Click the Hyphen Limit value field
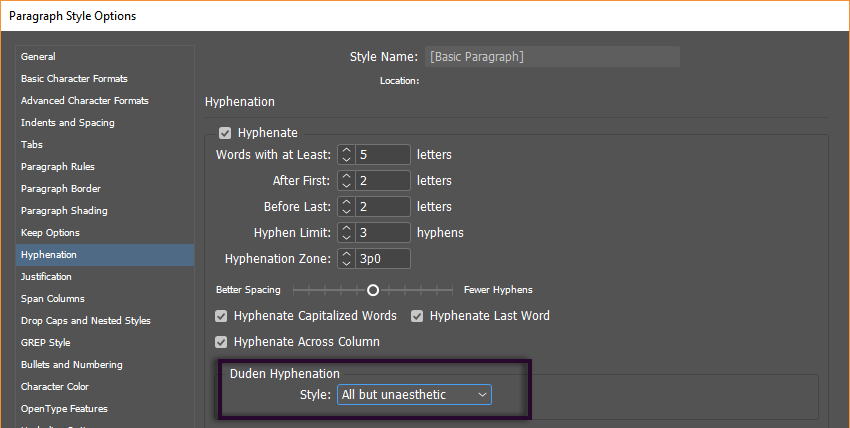This screenshot has height=428, width=850. [x=383, y=233]
